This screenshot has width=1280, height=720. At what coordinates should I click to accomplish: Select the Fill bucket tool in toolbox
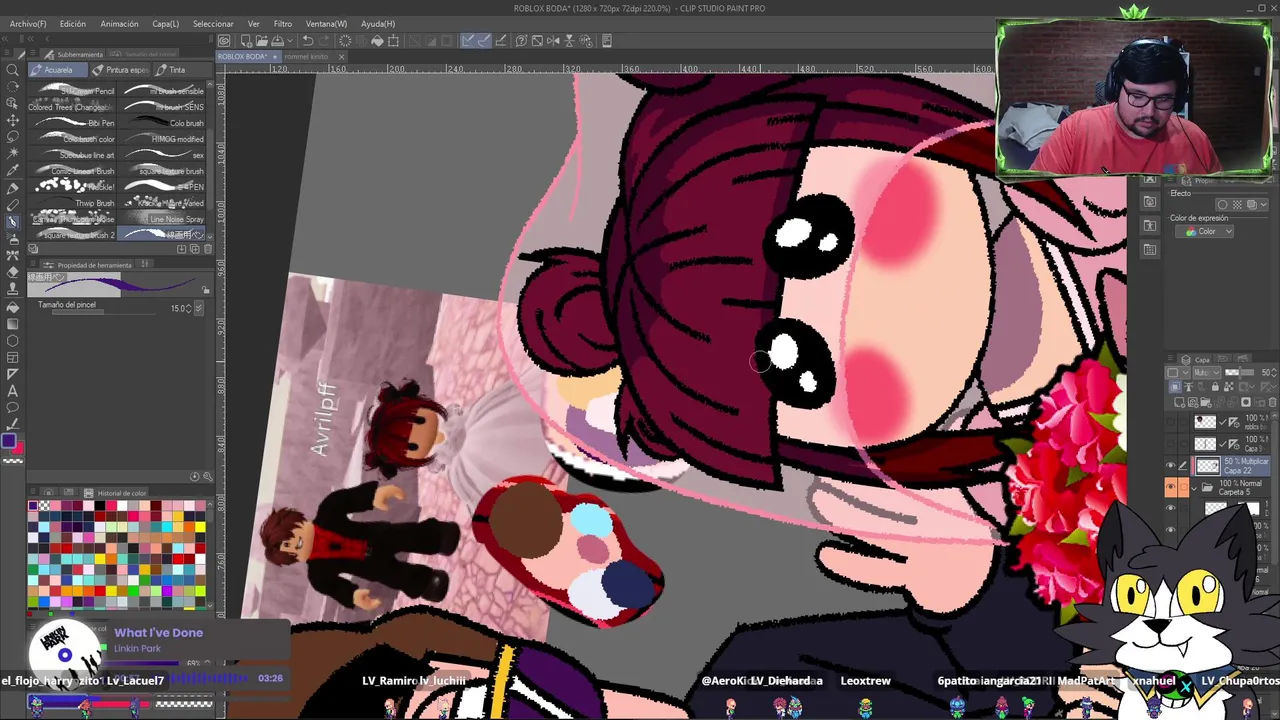[13, 306]
